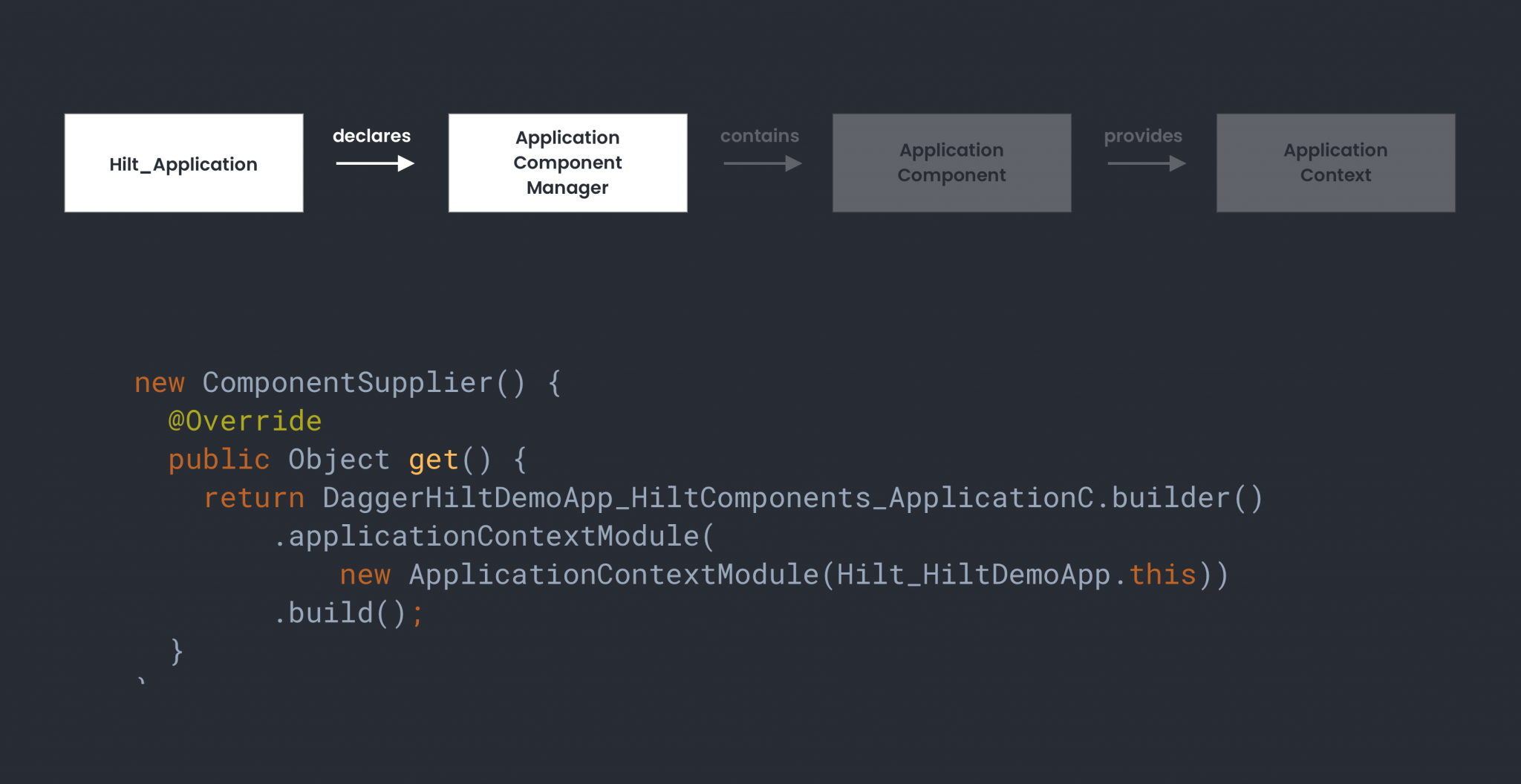Select the grayed Application Component node

coord(951,162)
